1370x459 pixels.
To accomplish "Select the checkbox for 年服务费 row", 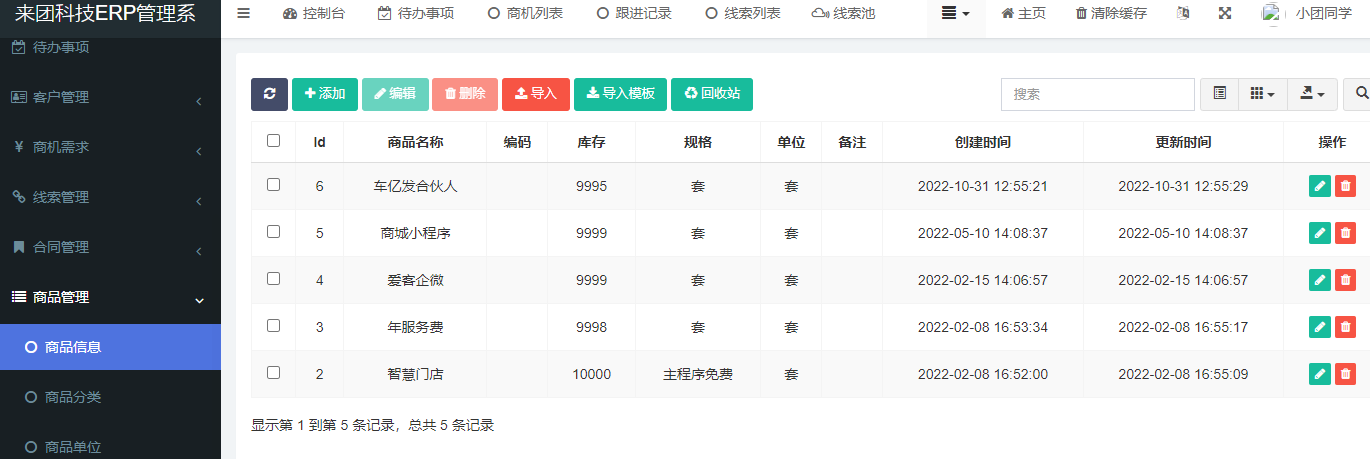I will tap(273, 326).
